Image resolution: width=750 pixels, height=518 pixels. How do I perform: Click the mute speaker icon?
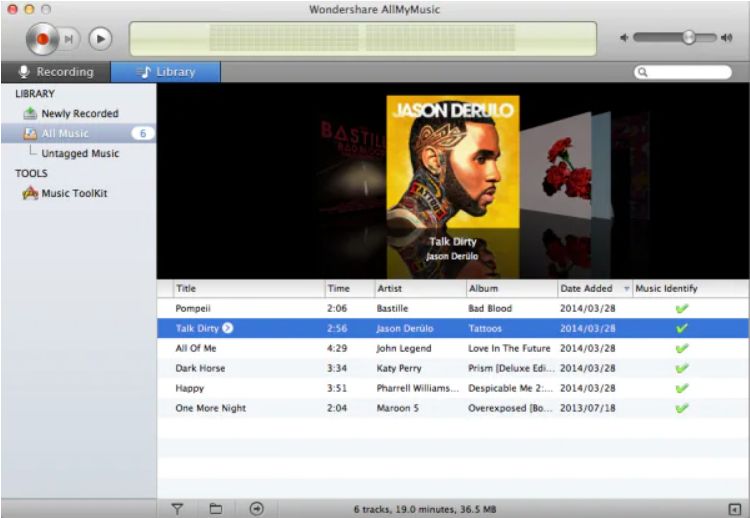click(x=624, y=38)
